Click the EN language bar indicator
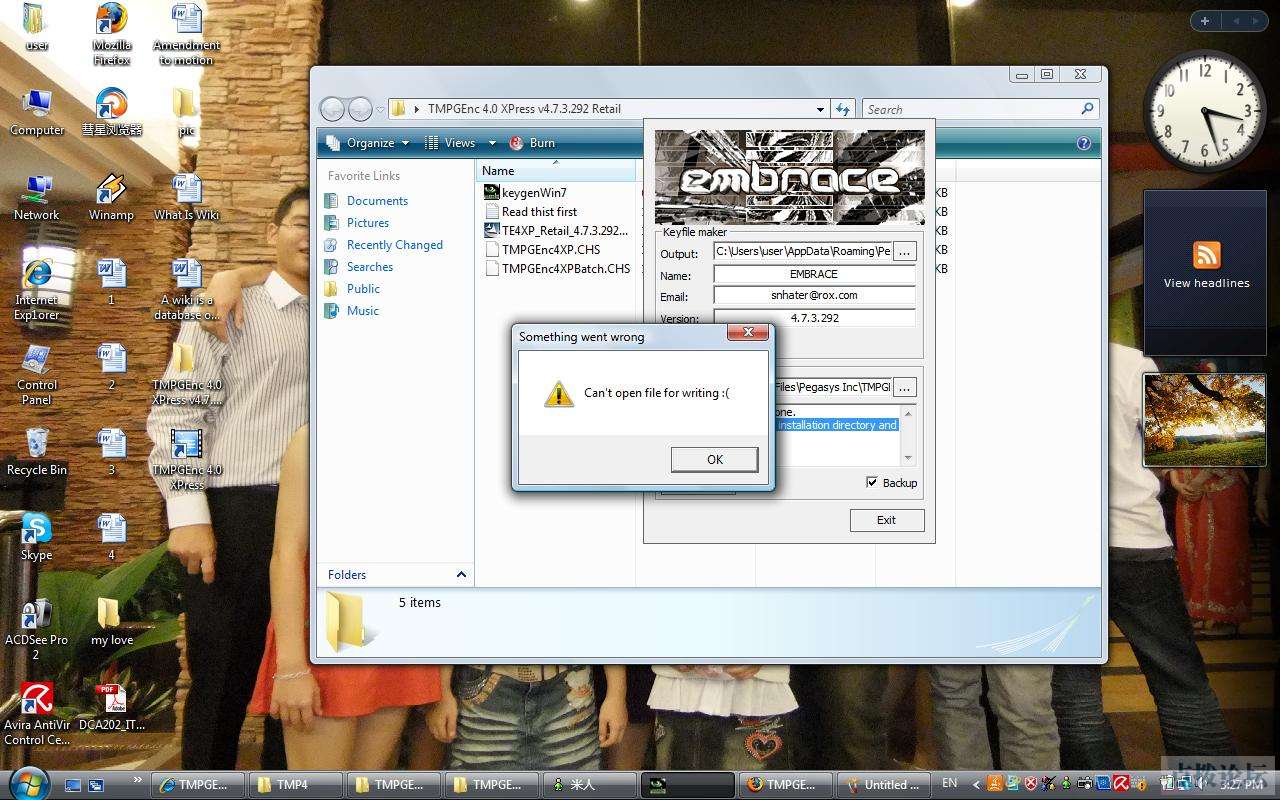 pos(949,783)
